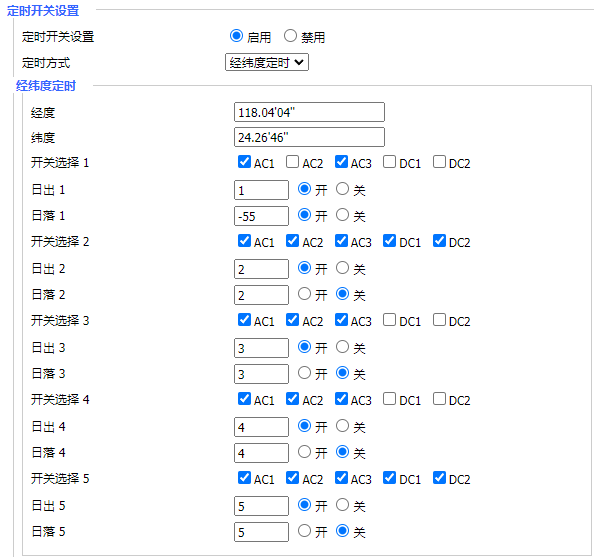Screen dimensions: 594x557
Task: Uncheck AC1 in 开关选择 4
Action: point(244,399)
